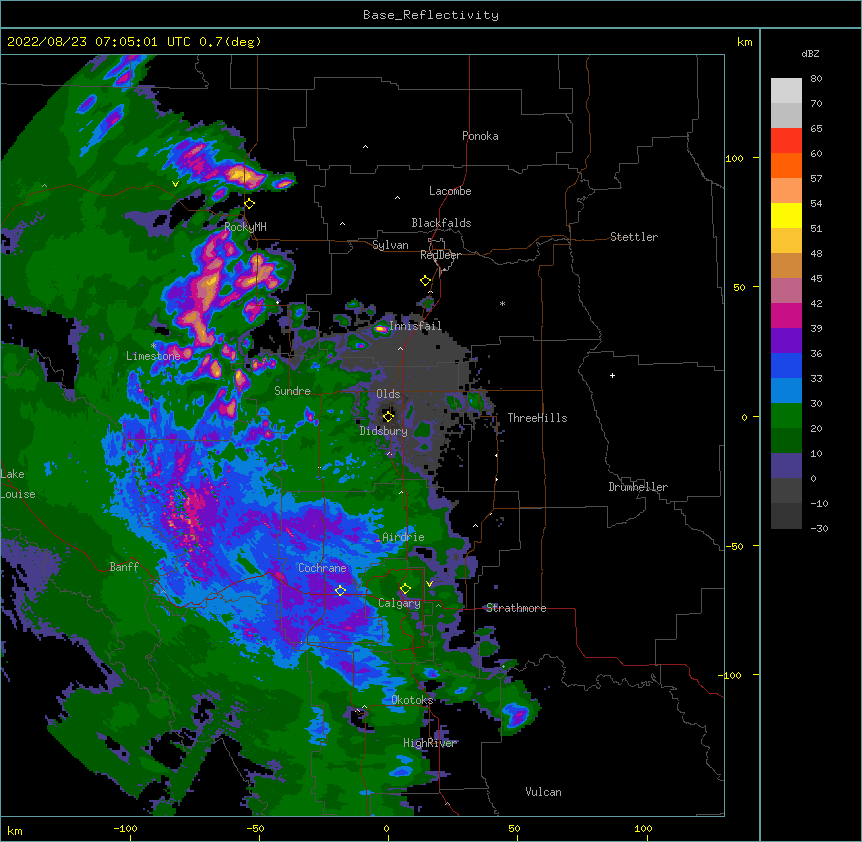
Task: Click the Stettler city label
Action: coord(634,237)
